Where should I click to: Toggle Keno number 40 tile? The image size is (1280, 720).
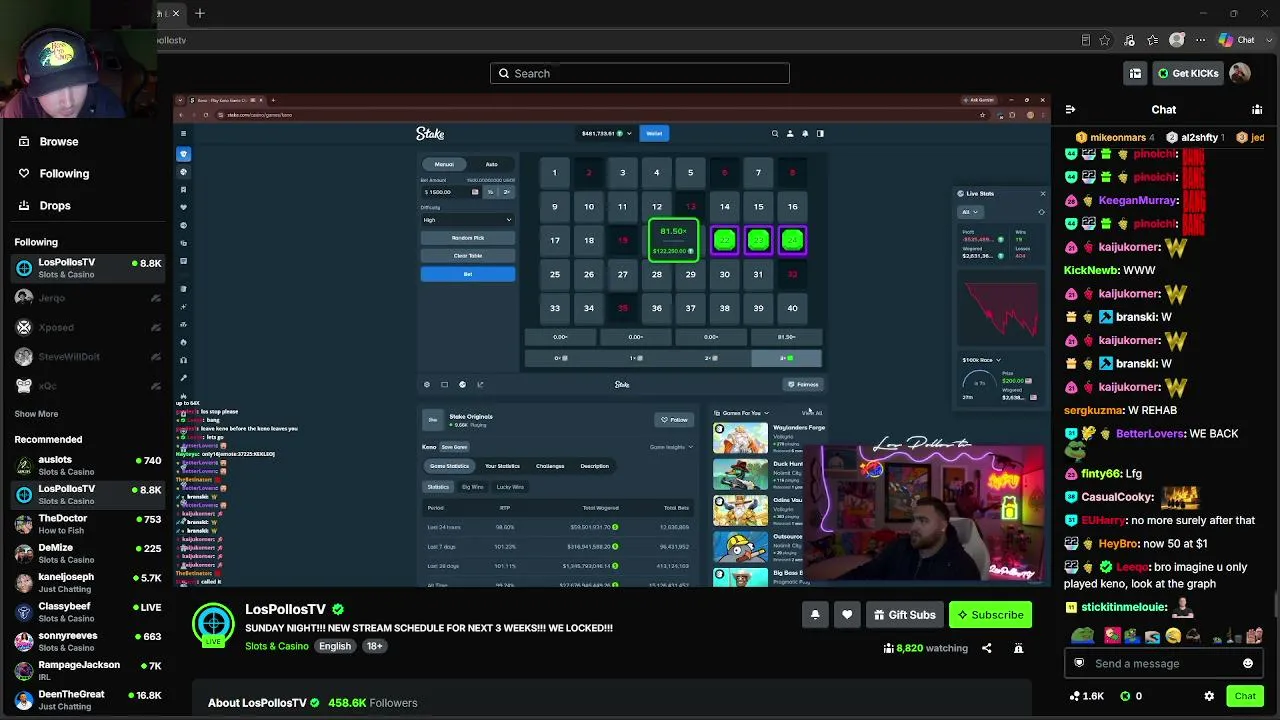click(x=792, y=308)
